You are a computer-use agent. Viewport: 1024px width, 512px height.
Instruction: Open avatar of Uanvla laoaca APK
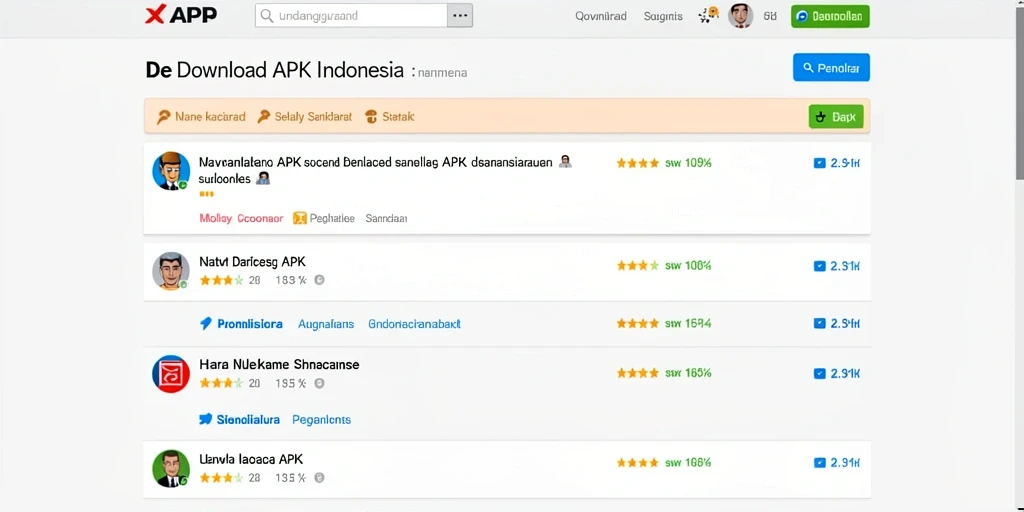[x=171, y=468]
